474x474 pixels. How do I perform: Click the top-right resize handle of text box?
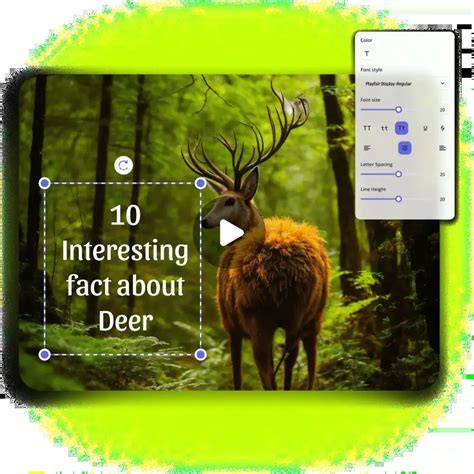(200, 183)
